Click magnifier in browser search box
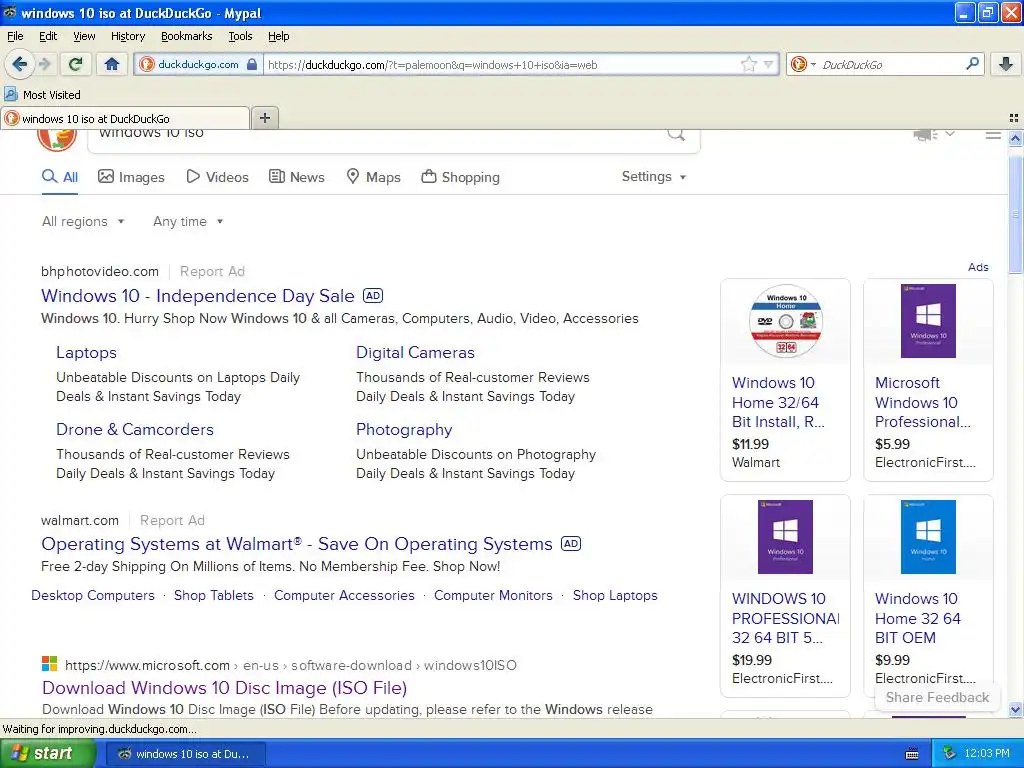Image resolution: width=1024 pixels, height=768 pixels. [x=972, y=64]
